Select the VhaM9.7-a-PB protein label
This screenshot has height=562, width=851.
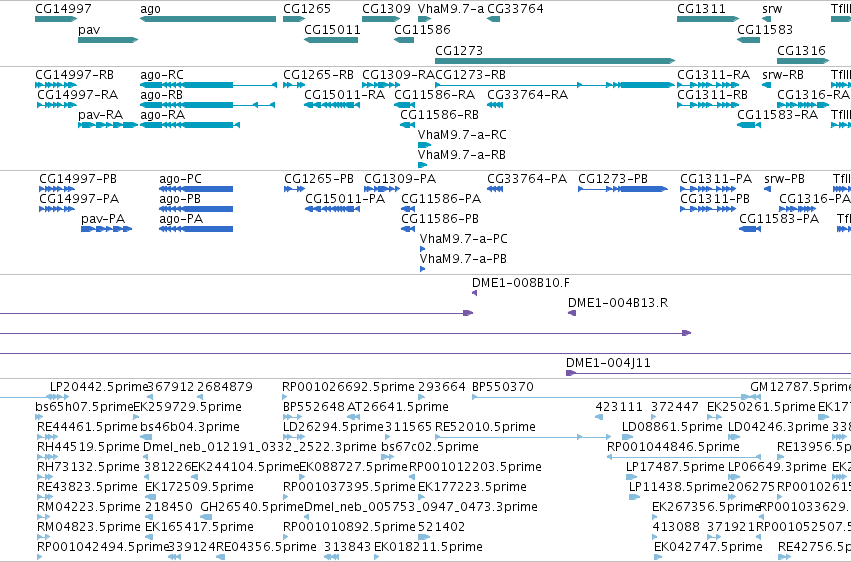pyautogui.click(x=463, y=259)
